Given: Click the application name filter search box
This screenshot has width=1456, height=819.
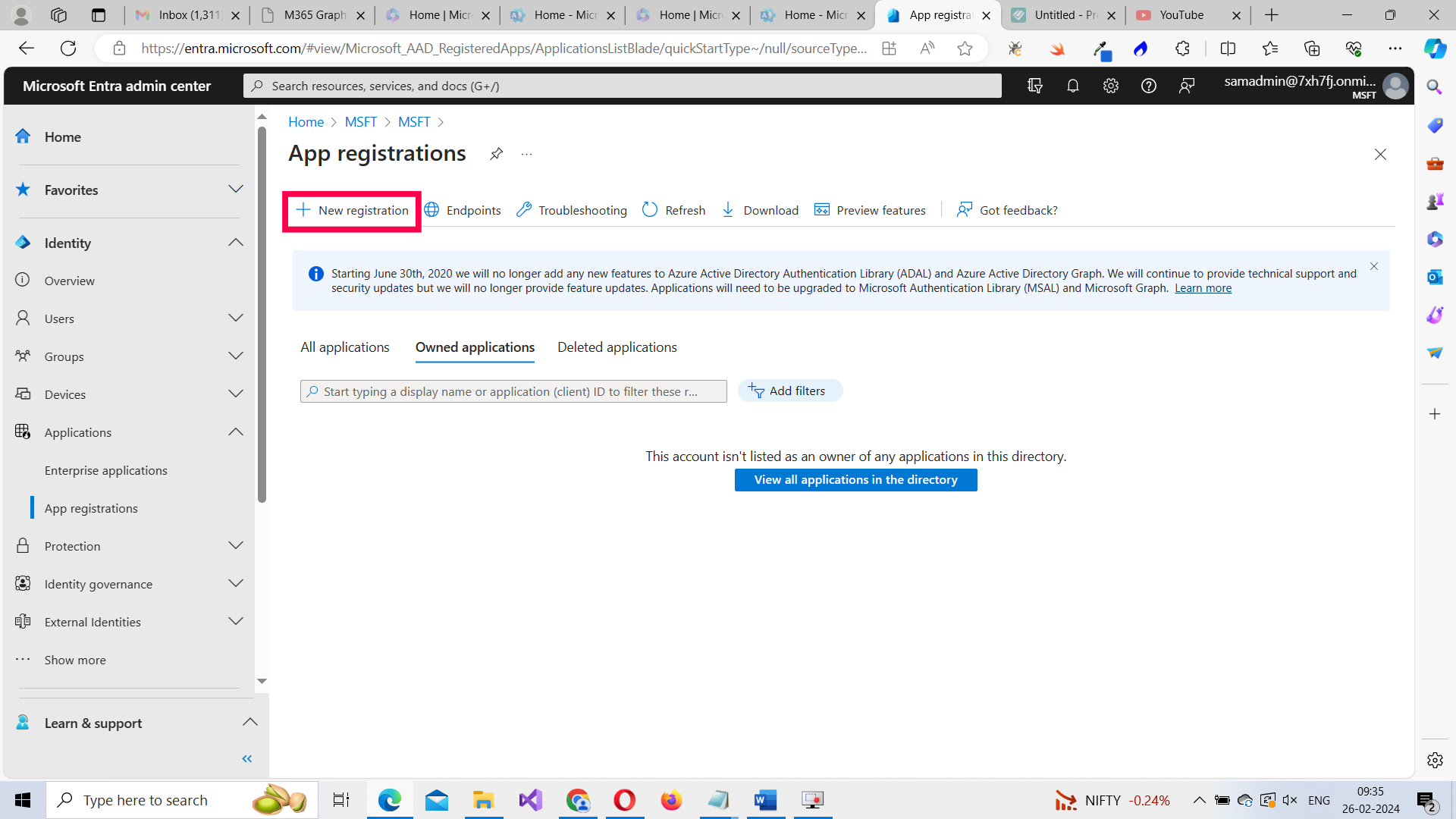Looking at the screenshot, I should tap(513, 391).
